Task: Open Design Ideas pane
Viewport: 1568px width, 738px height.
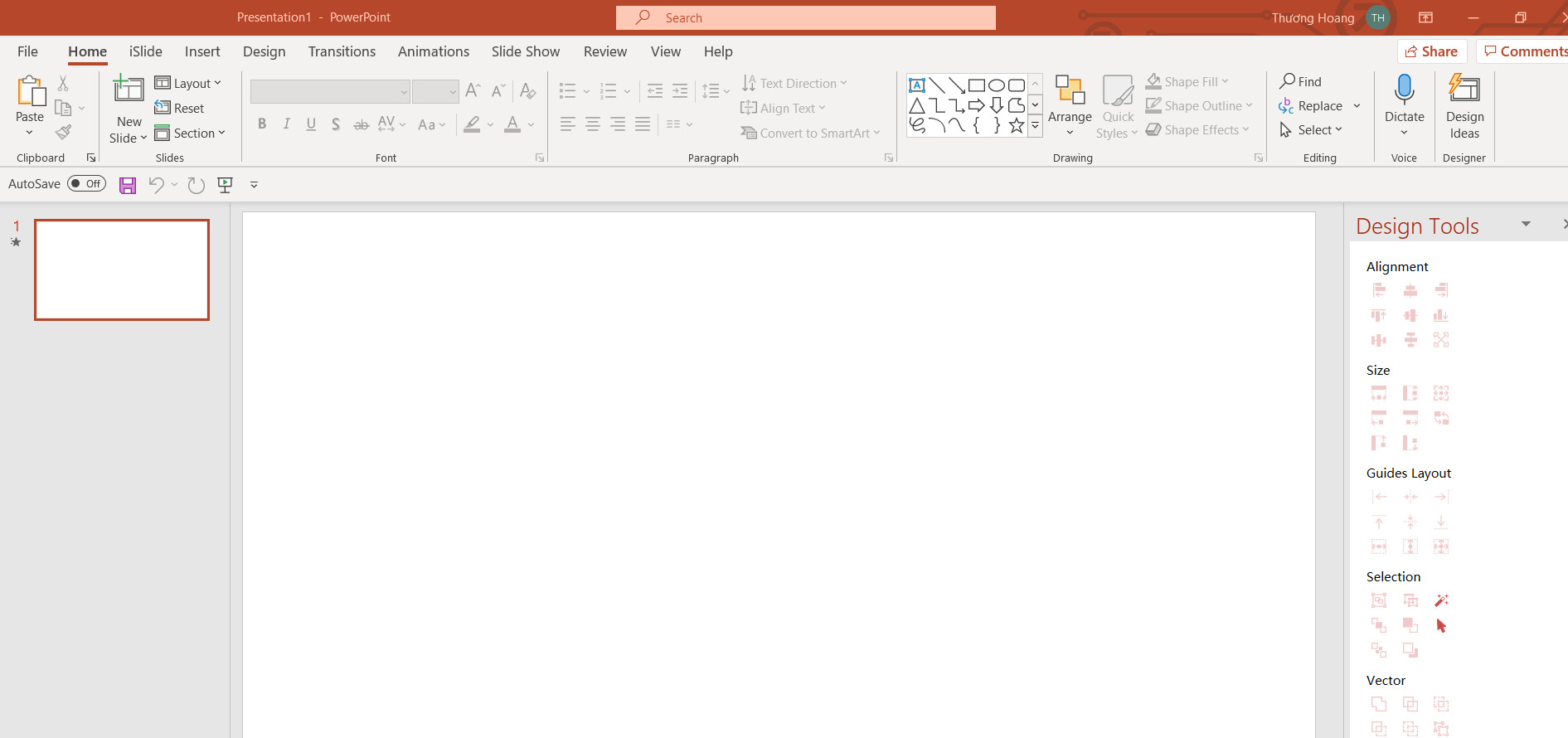Action: coord(1464,106)
